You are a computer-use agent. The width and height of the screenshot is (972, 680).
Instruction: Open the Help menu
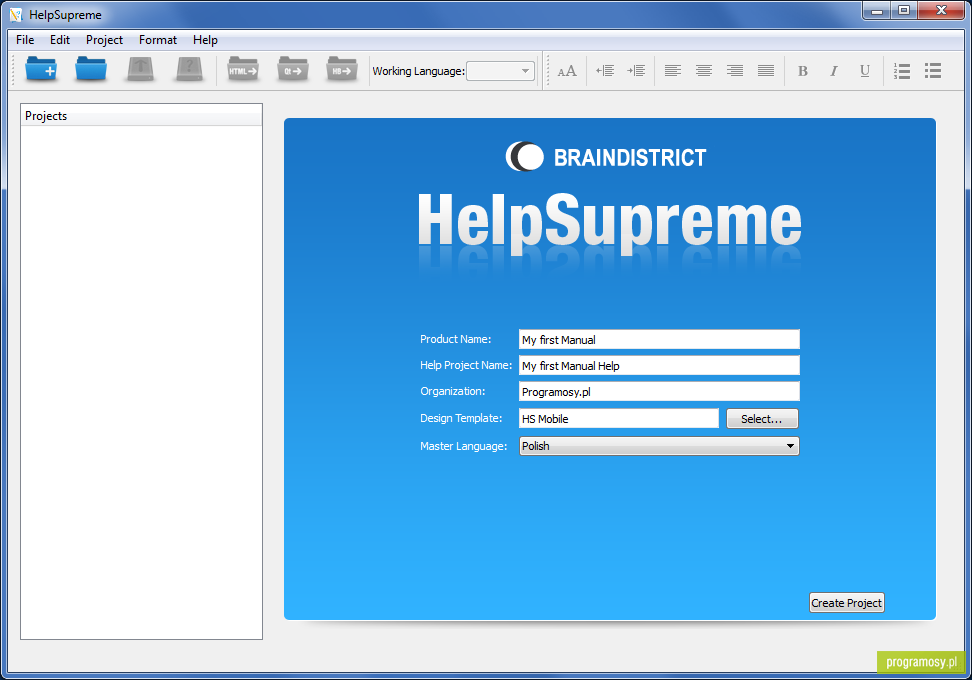point(205,40)
